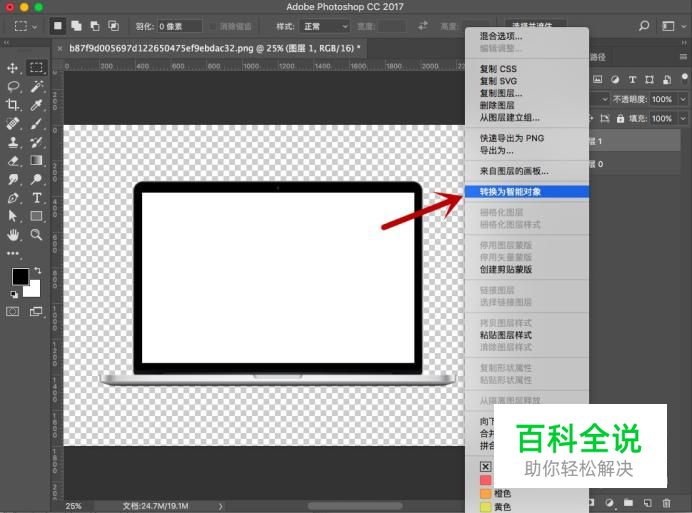
Task: Filter layers by adjustment layers icon
Action: [x=615, y=79]
